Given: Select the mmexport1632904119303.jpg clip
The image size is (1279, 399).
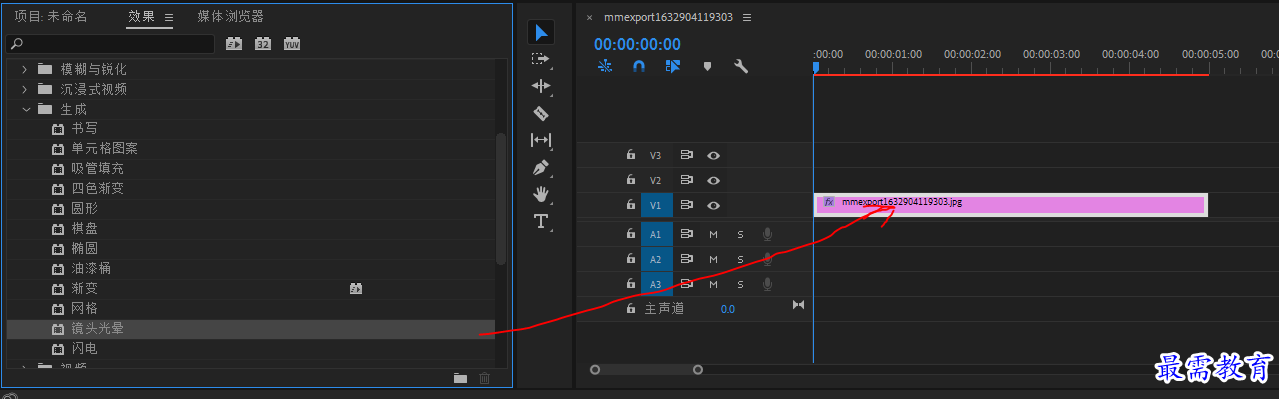Looking at the screenshot, I should coord(1011,204).
